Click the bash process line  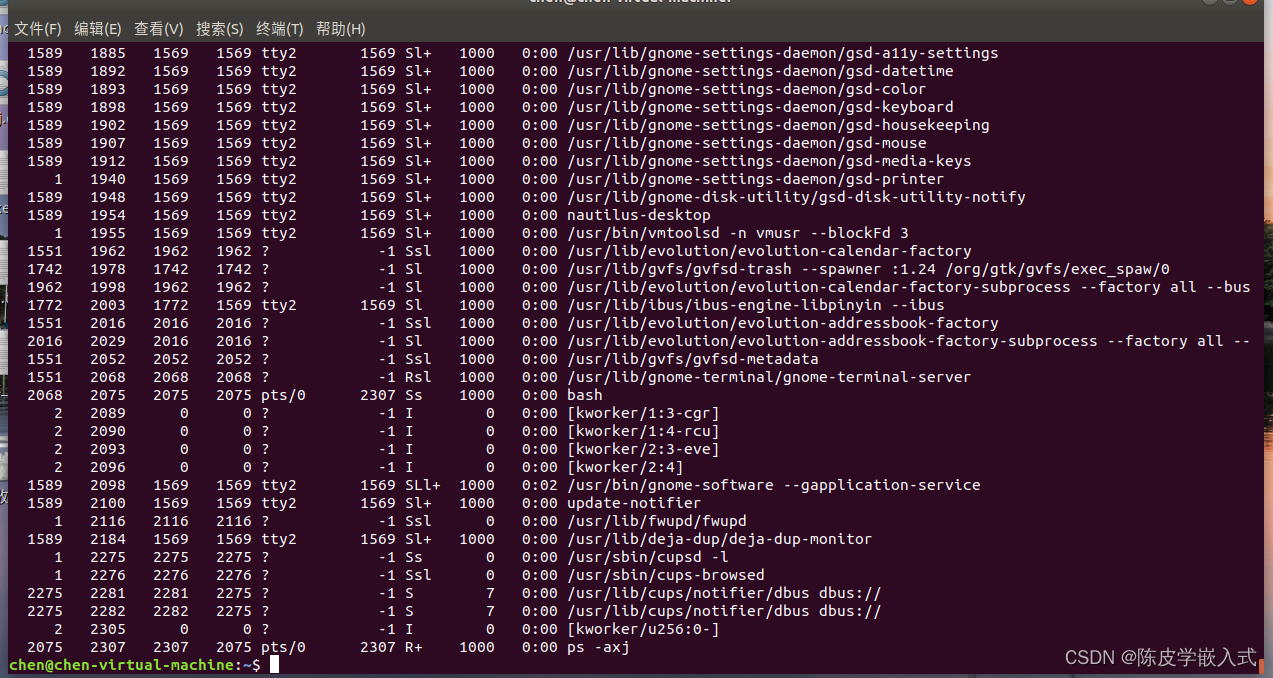pyautogui.click(x=586, y=394)
